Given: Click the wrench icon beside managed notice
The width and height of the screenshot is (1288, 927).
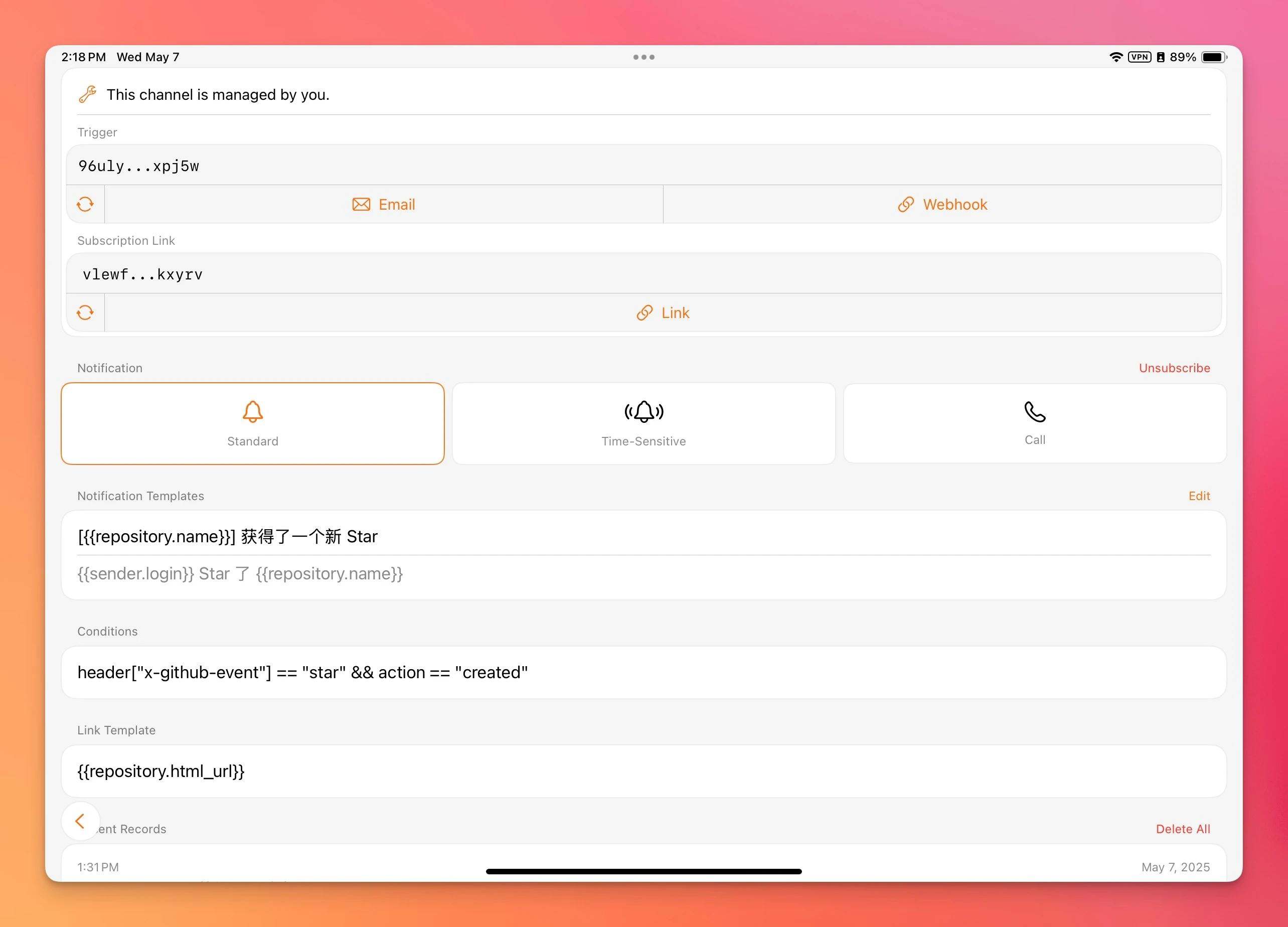Looking at the screenshot, I should tap(87, 94).
